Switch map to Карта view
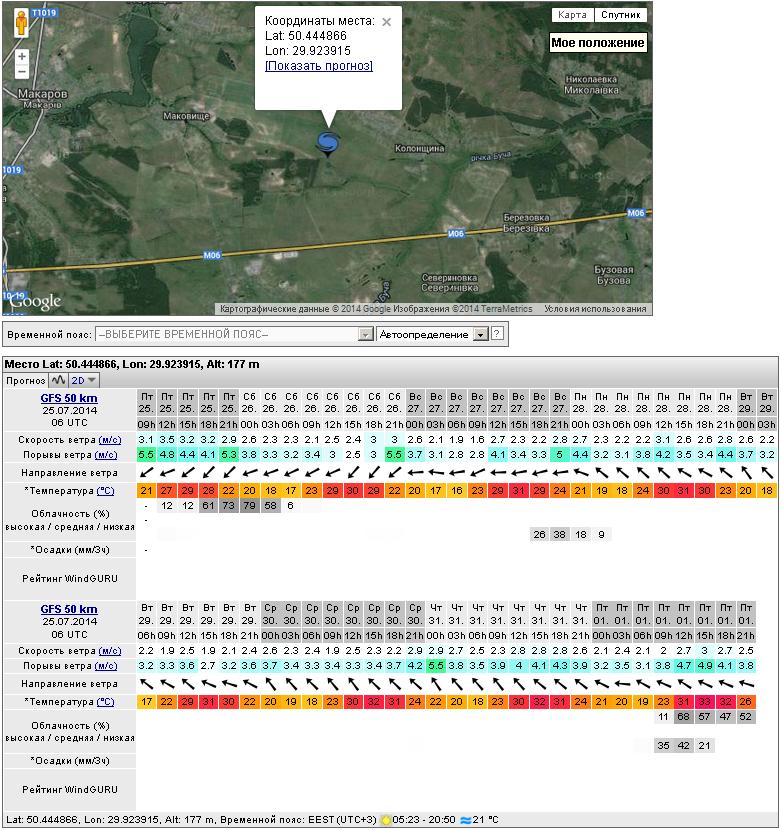This screenshot has height=830, width=781. pyautogui.click(x=572, y=15)
